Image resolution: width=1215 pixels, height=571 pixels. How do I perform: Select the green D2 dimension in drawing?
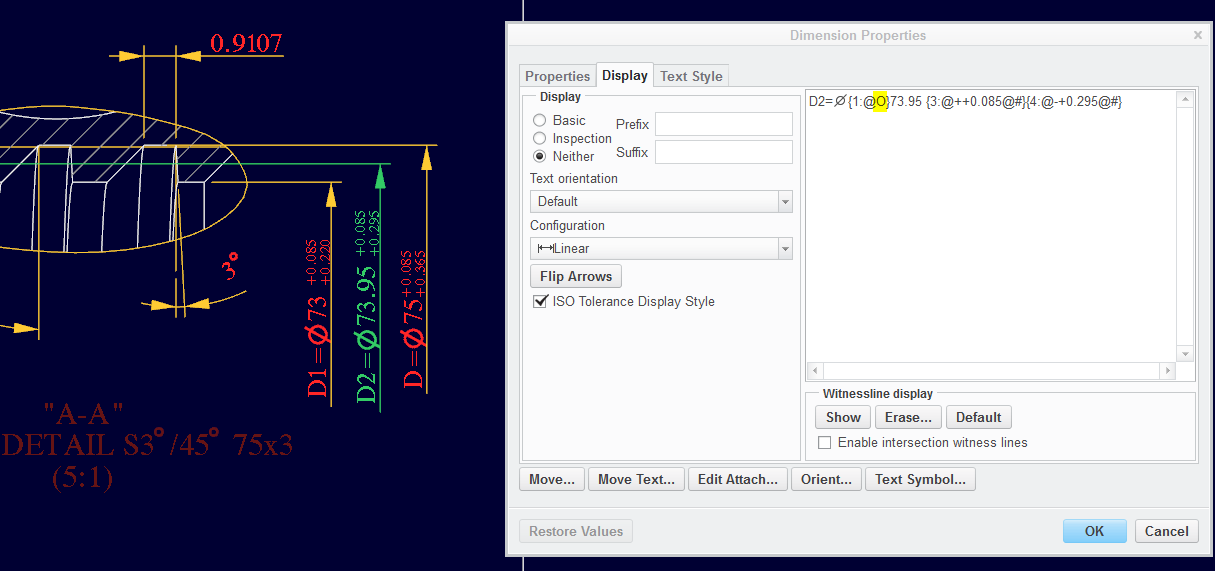[x=368, y=308]
